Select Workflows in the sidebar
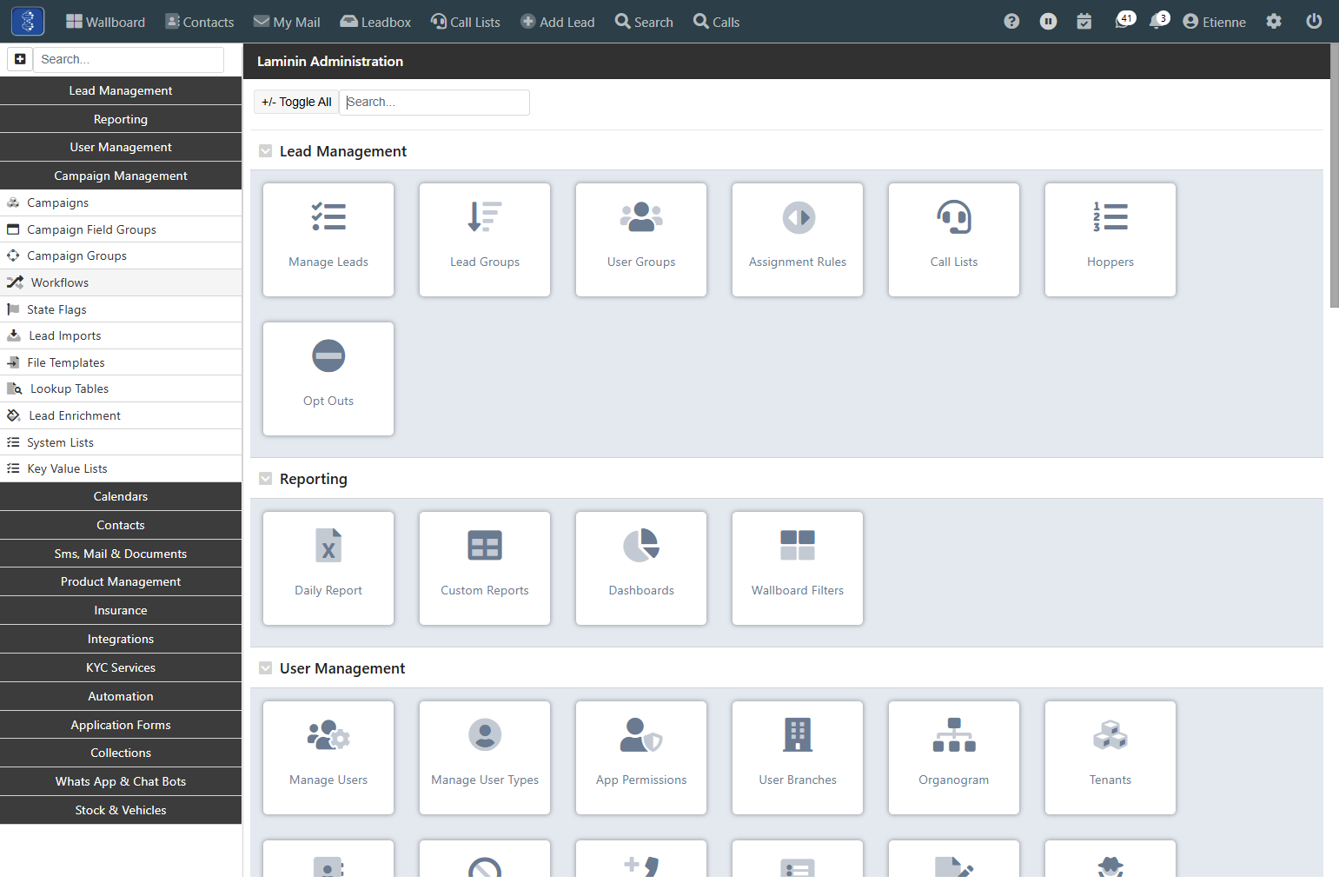The image size is (1339, 896). click(121, 282)
